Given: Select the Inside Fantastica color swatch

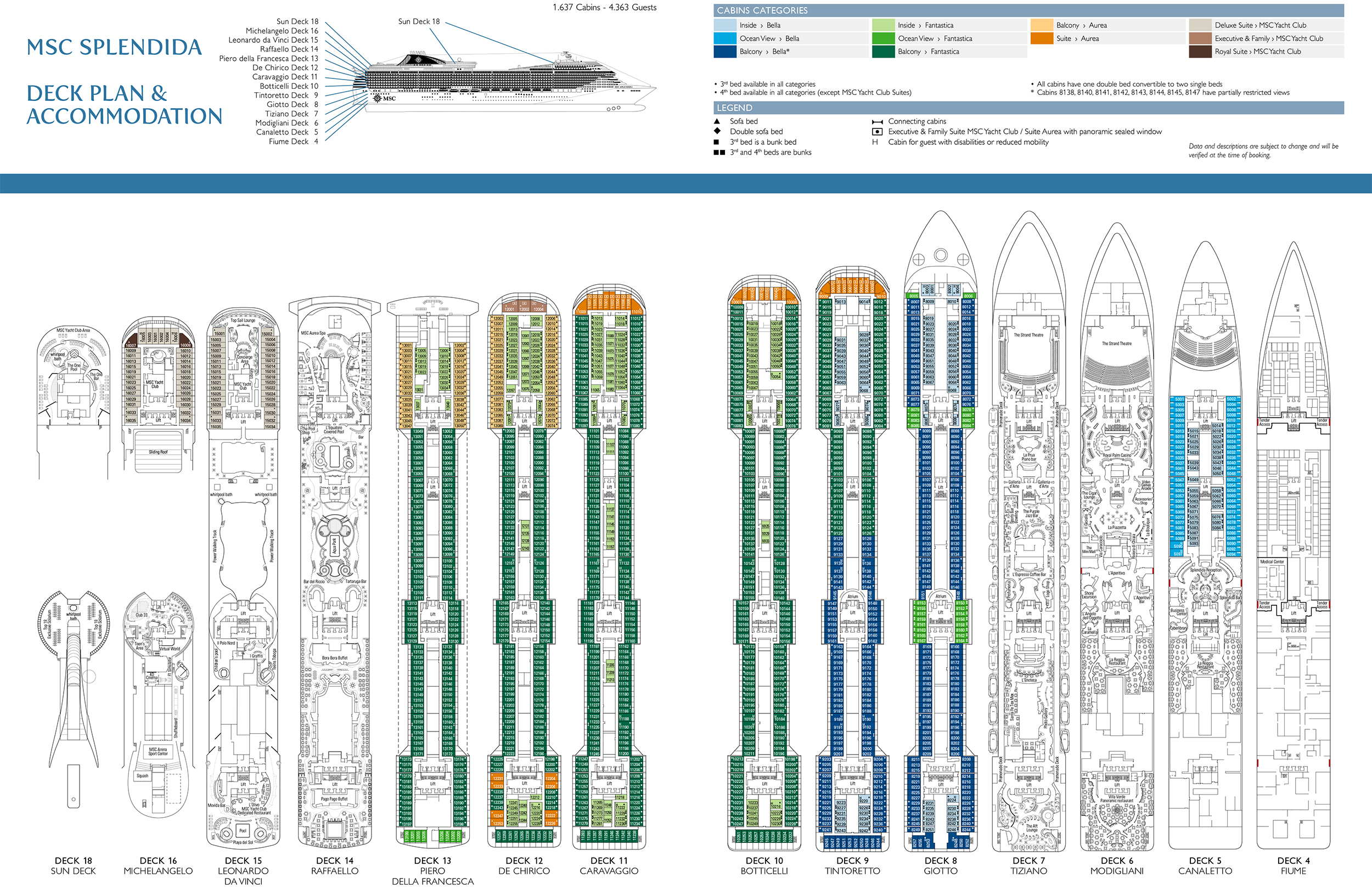Looking at the screenshot, I should [x=883, y=25].
